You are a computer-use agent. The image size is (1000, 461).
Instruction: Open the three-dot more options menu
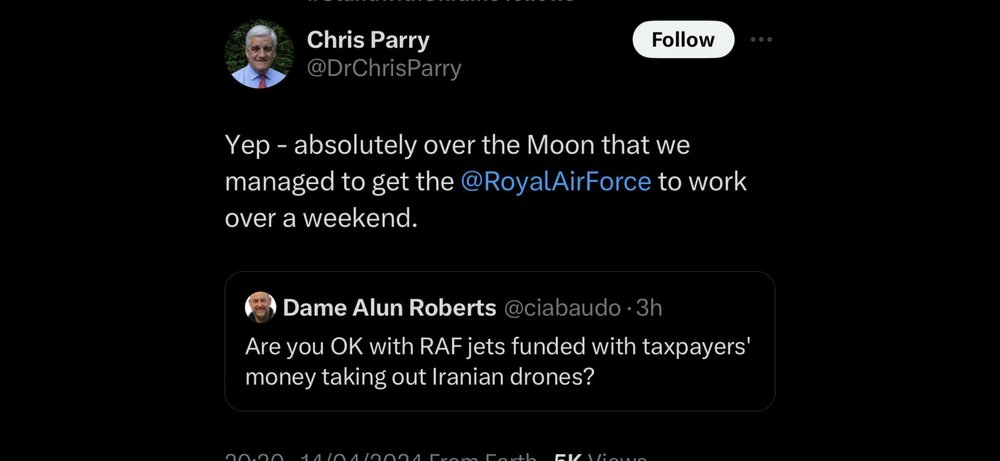coord(761,40)
